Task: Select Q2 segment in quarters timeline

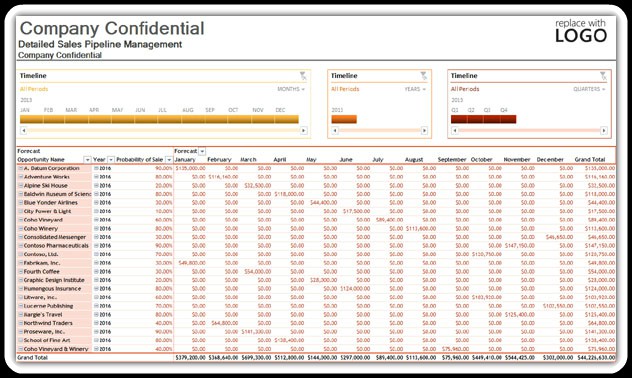Action: [x=475, y=119]
